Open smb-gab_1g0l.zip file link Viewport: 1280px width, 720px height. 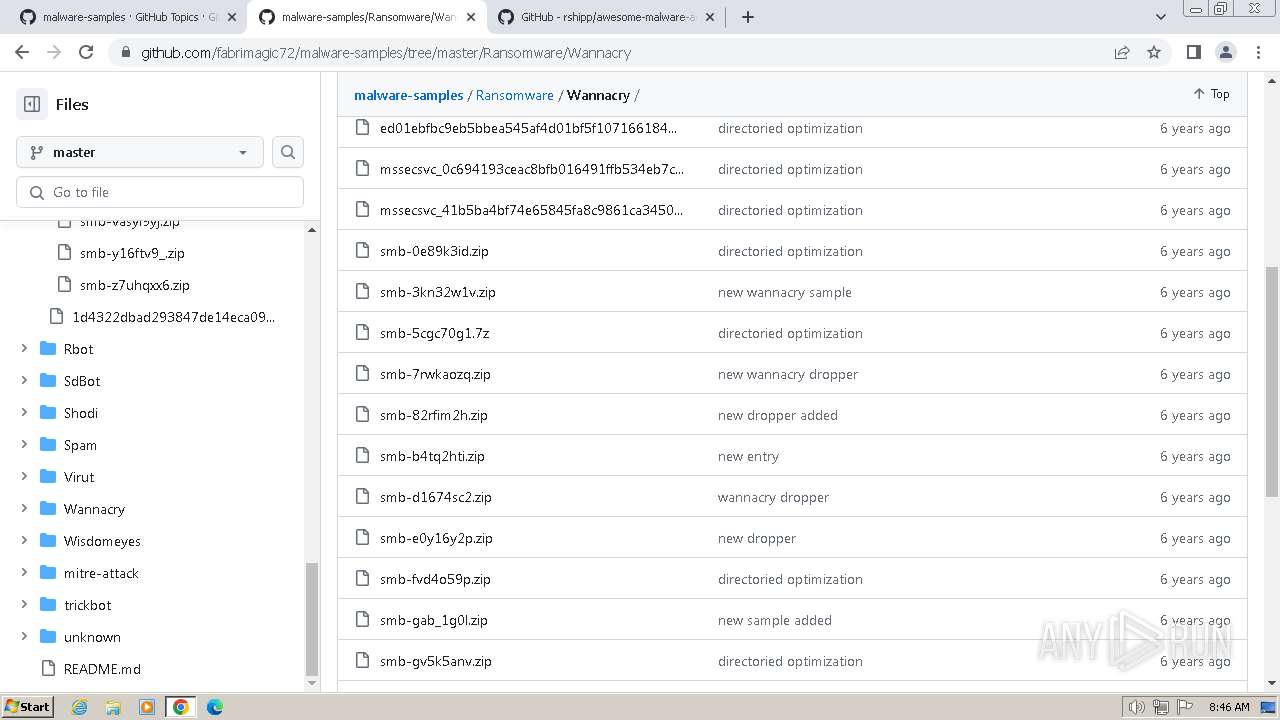434,620
